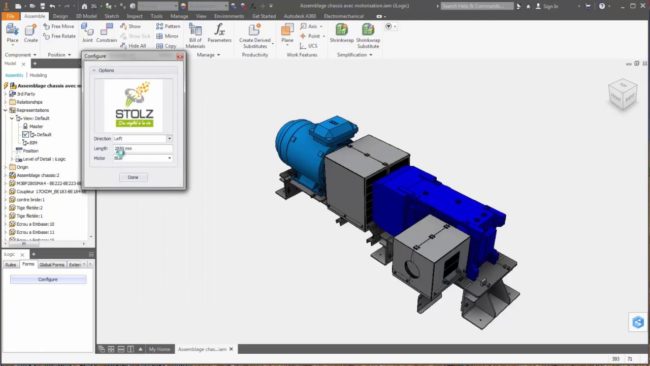Click the Home icon in quick access toolbar
Image resolution: width=650 pixels, height=366 pixels.
coord(84,6)
